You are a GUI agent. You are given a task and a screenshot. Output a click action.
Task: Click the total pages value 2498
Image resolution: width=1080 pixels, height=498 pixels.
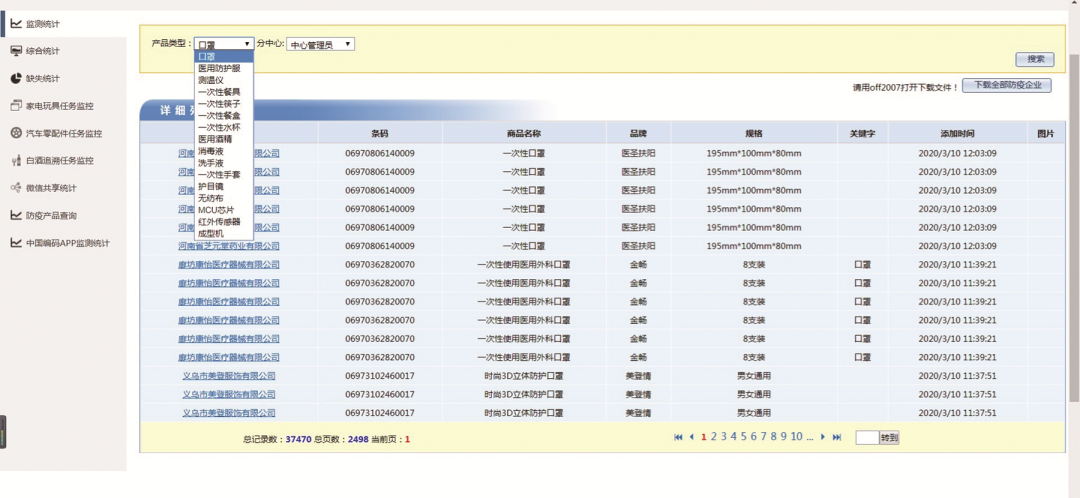click(x=358, y=439)
